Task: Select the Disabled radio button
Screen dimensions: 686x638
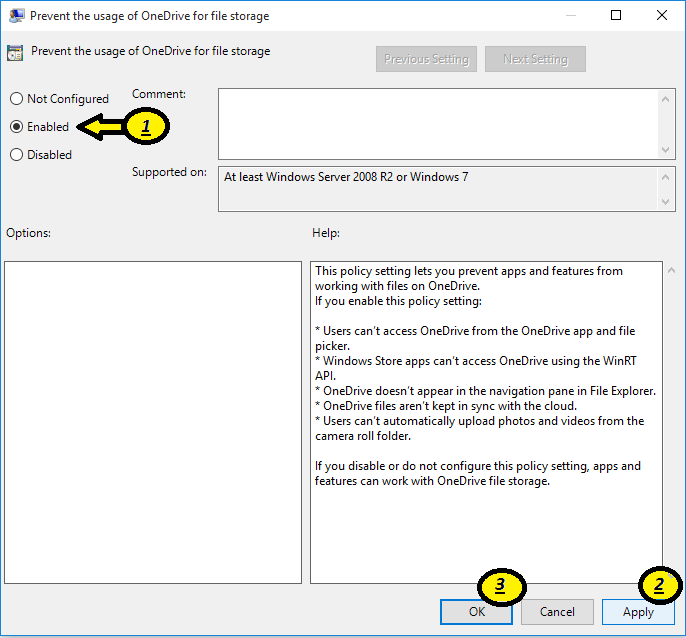Action: (x=16, y=155)
